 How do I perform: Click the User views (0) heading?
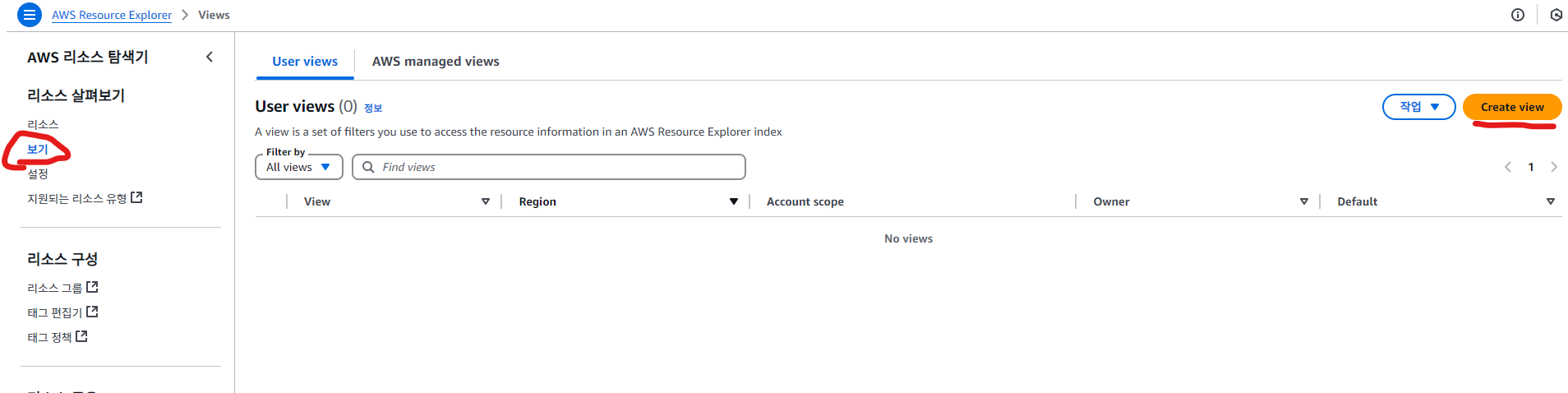[x=306, y=106]
